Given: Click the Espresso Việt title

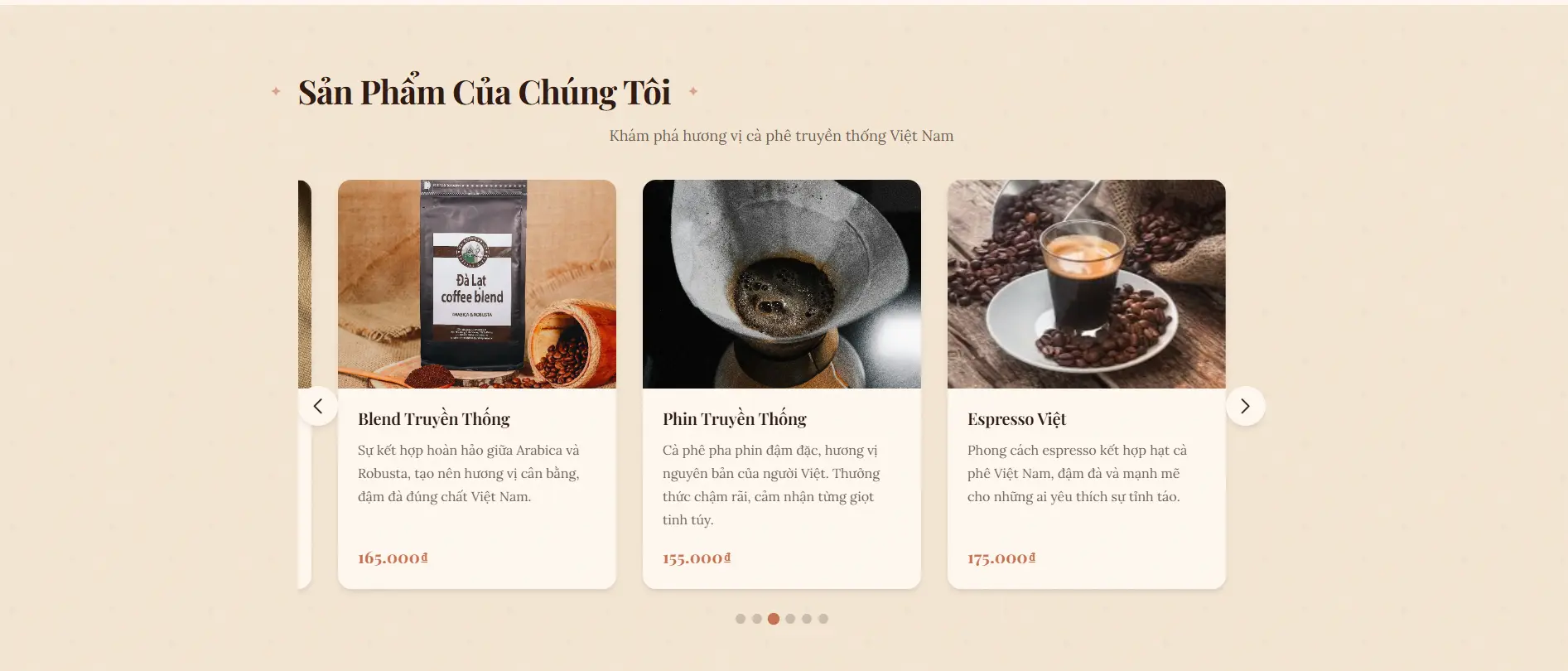Looking at the screenshot, I should point(1016,419).
